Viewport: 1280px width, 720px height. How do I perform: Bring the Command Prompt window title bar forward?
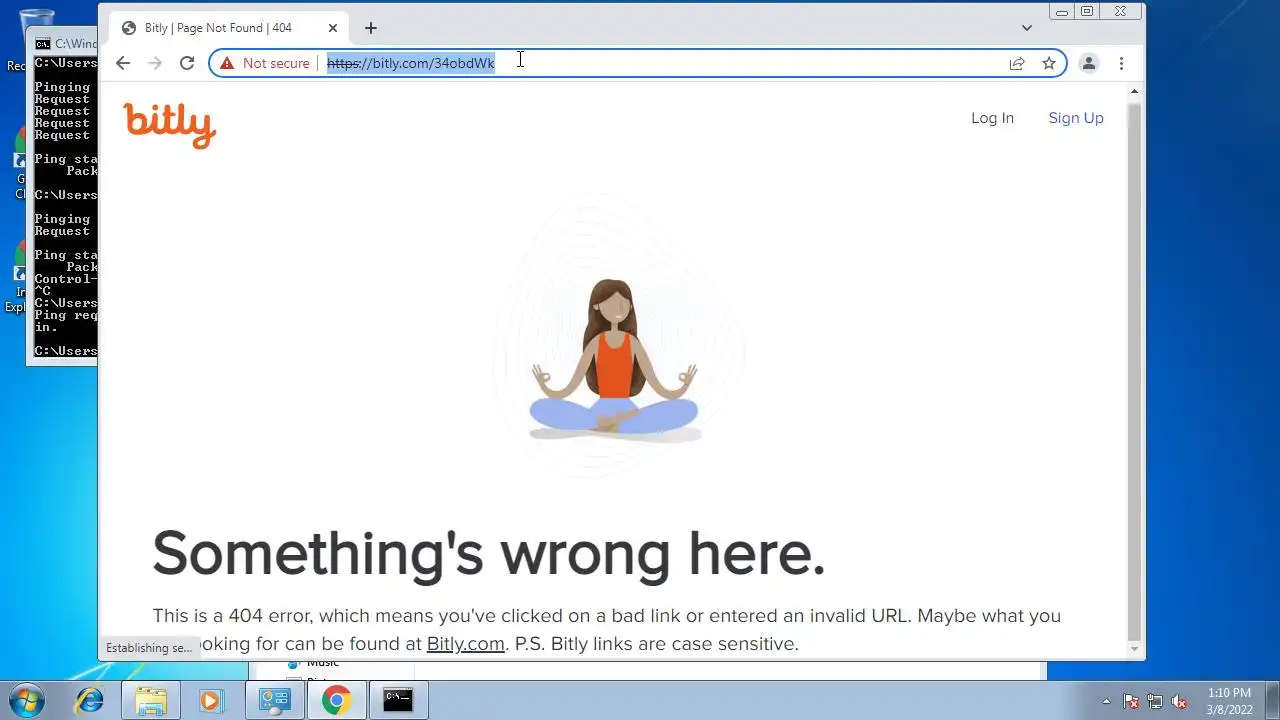pos(64,44)
